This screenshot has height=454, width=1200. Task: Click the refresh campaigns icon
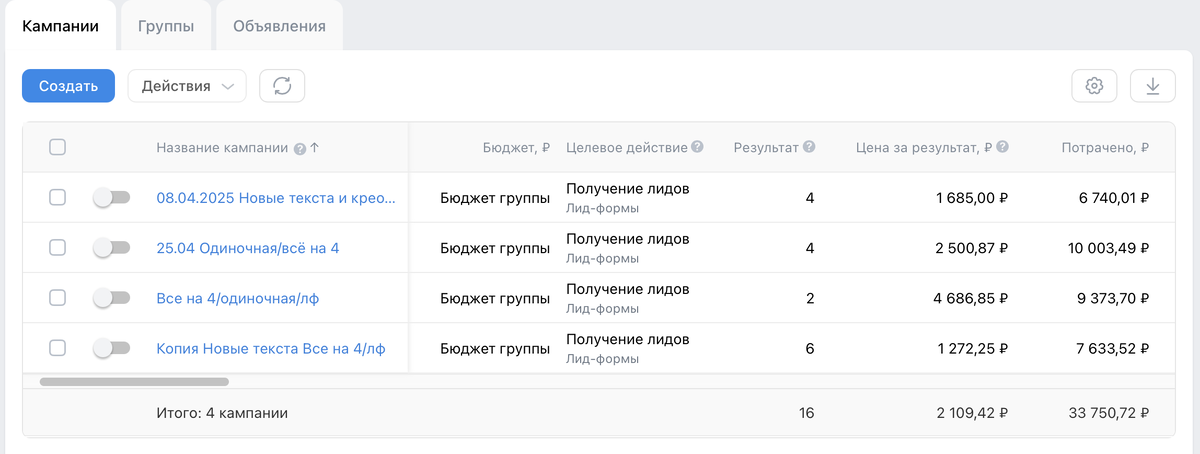282,86
